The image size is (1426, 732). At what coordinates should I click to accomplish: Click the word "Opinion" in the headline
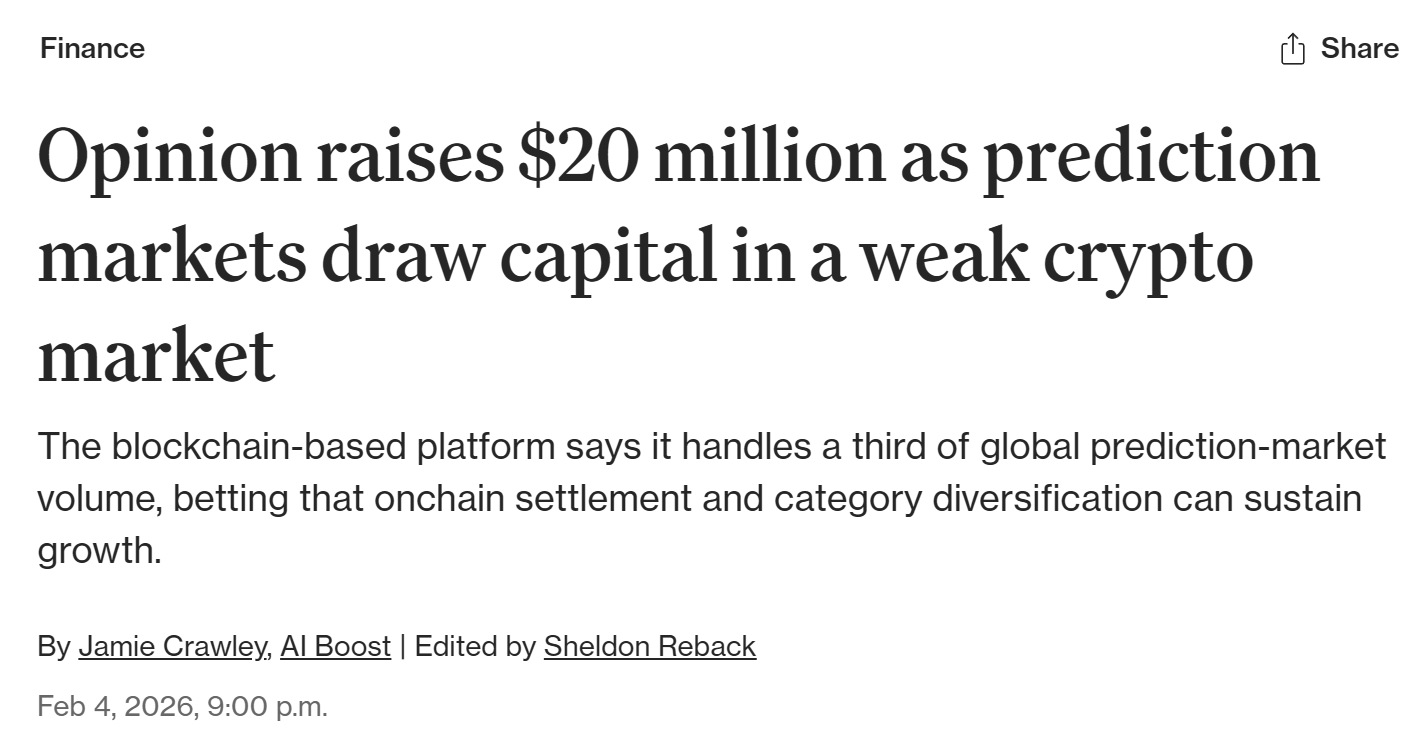pyautogui.click(x=168, y=158)
